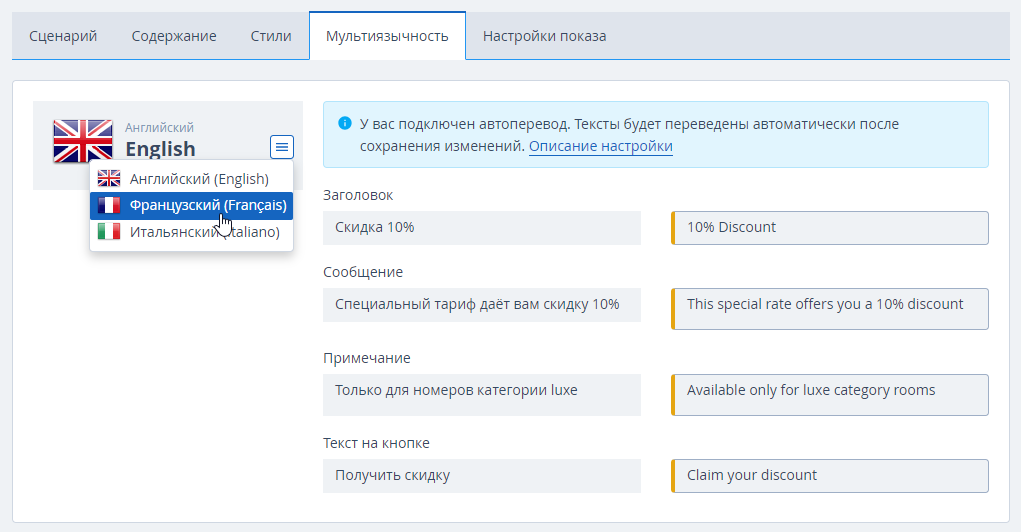Open the Содержание tab
Viewport: 1021px width, 532px height.
pyautogui.click(x=174, y=36)
